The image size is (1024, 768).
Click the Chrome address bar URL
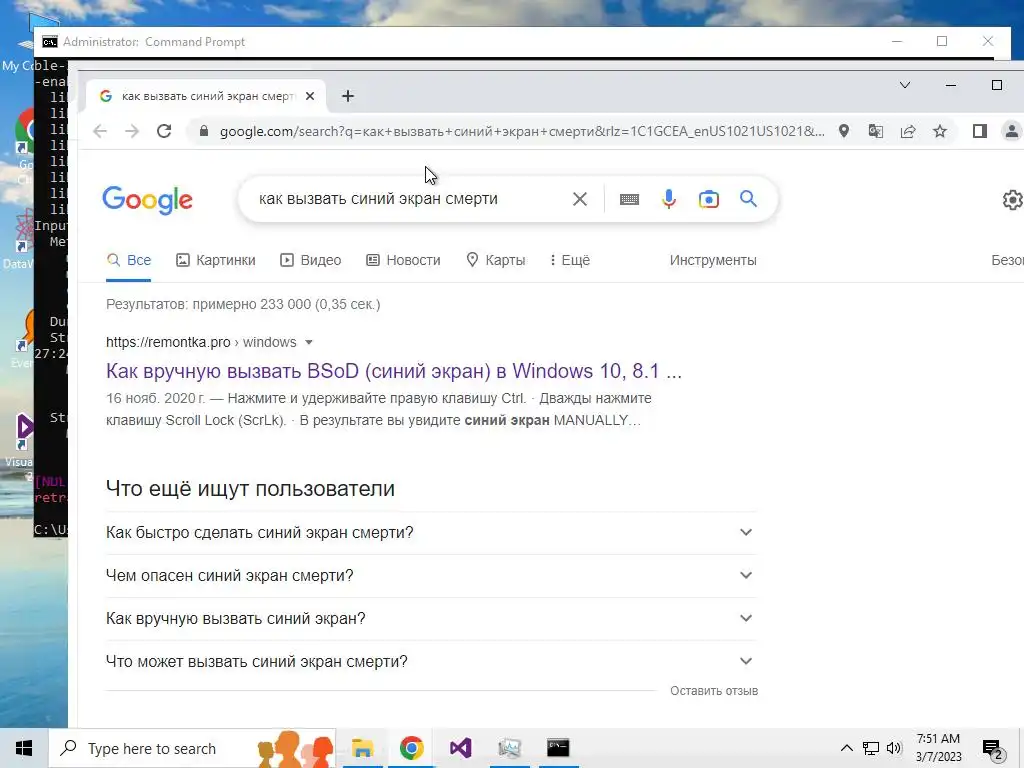(522, 131)
